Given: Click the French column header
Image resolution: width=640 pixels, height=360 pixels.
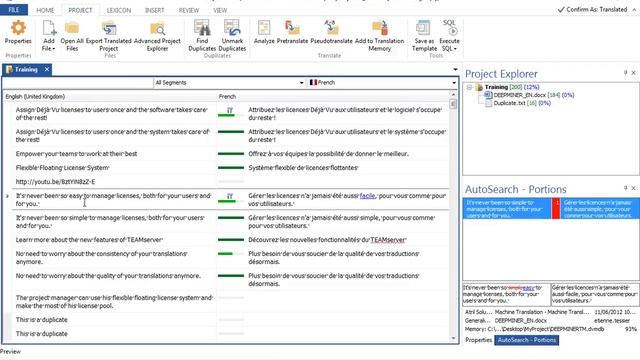Looking at the screenshot, I should click(x=227, y=96).
